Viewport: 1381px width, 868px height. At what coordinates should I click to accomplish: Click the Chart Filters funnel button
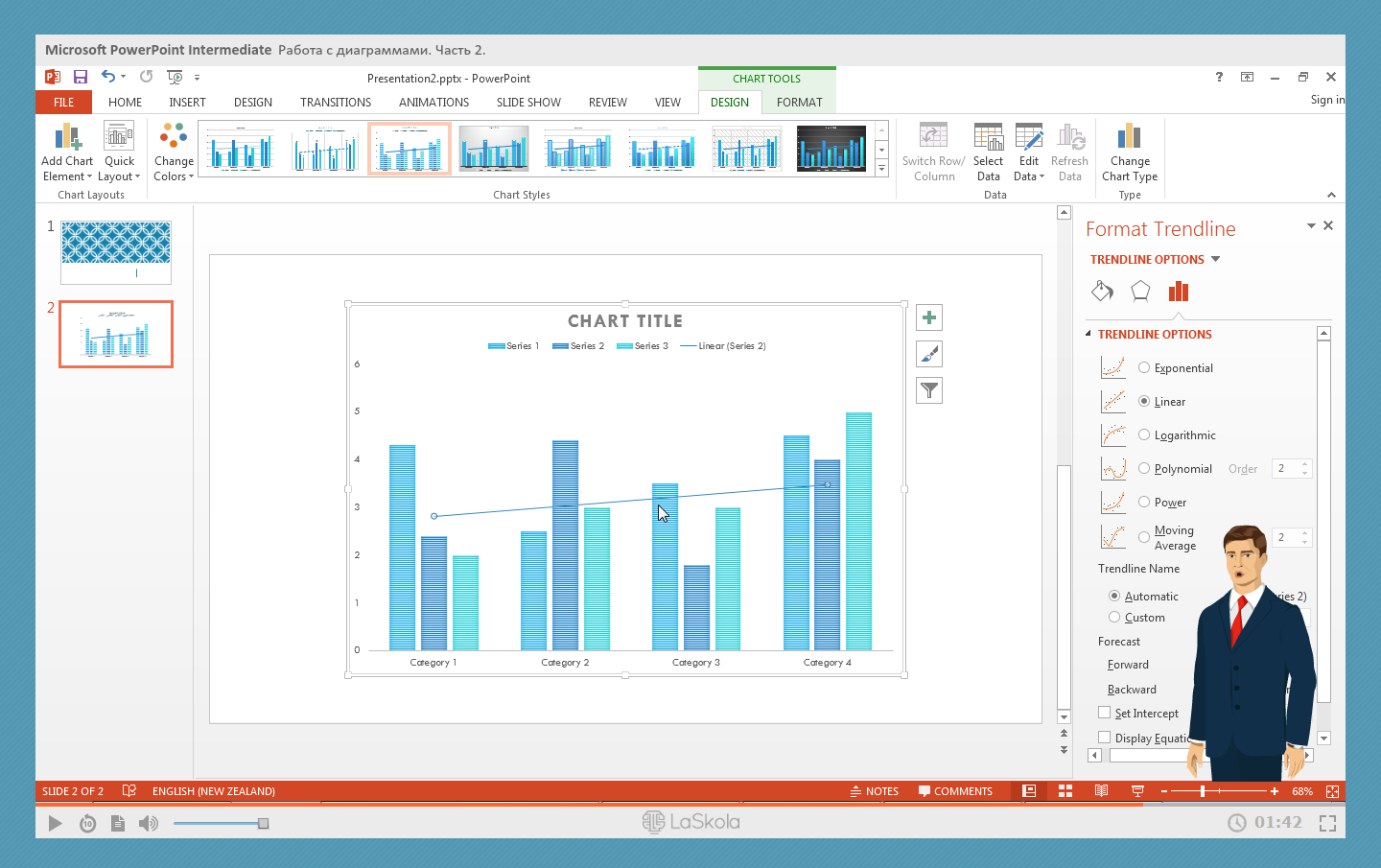pos(928,390)
